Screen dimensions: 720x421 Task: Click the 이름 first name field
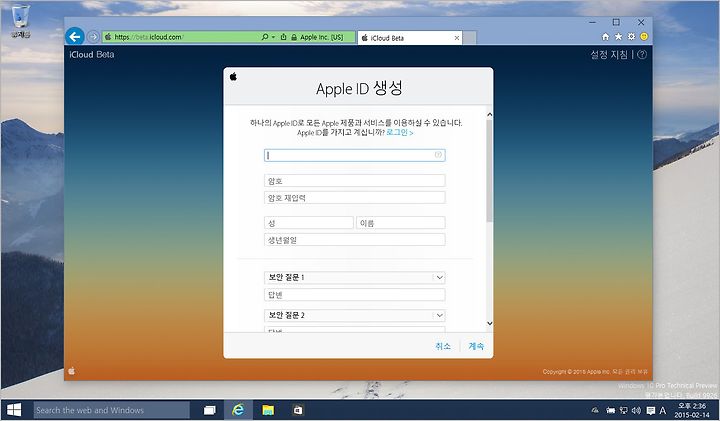coord(400,223)
